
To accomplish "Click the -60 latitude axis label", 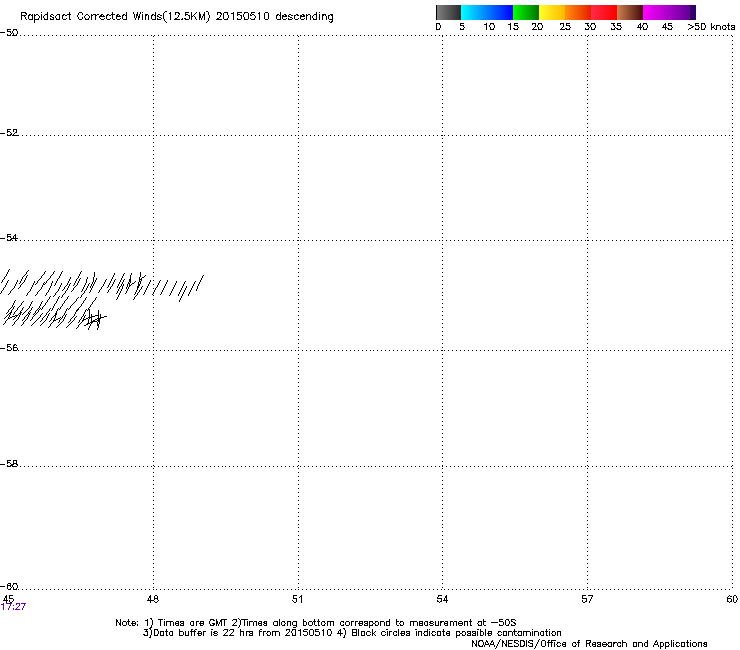I will [x=9, y=586].
